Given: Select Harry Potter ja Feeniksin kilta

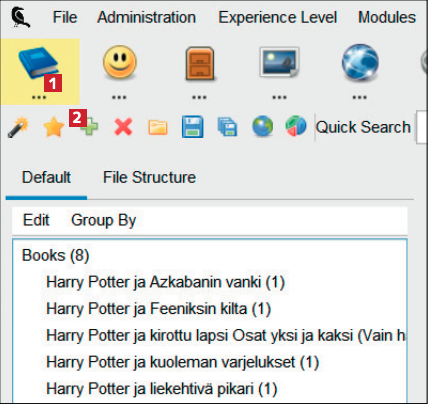Looking at the screenshot, I should pyautogui.click(x=158, y=308).
